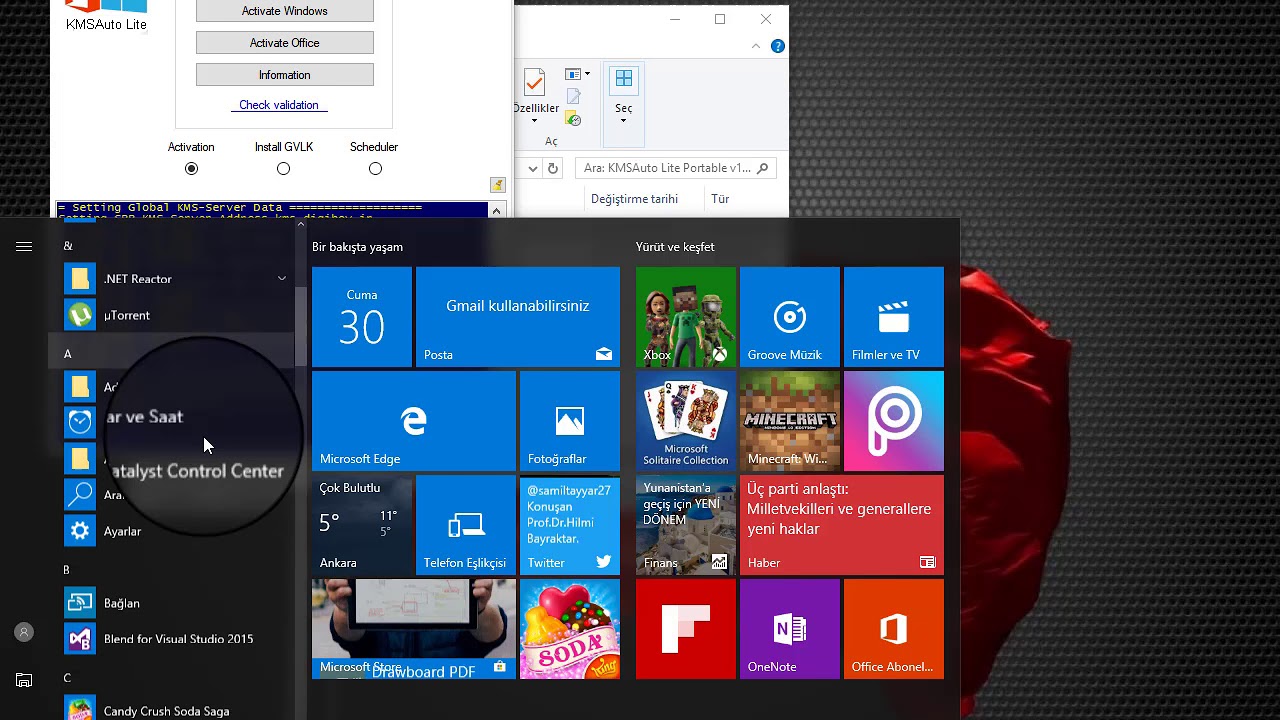Open the Check validation link

pyautogui.click(x=279, y=105)
